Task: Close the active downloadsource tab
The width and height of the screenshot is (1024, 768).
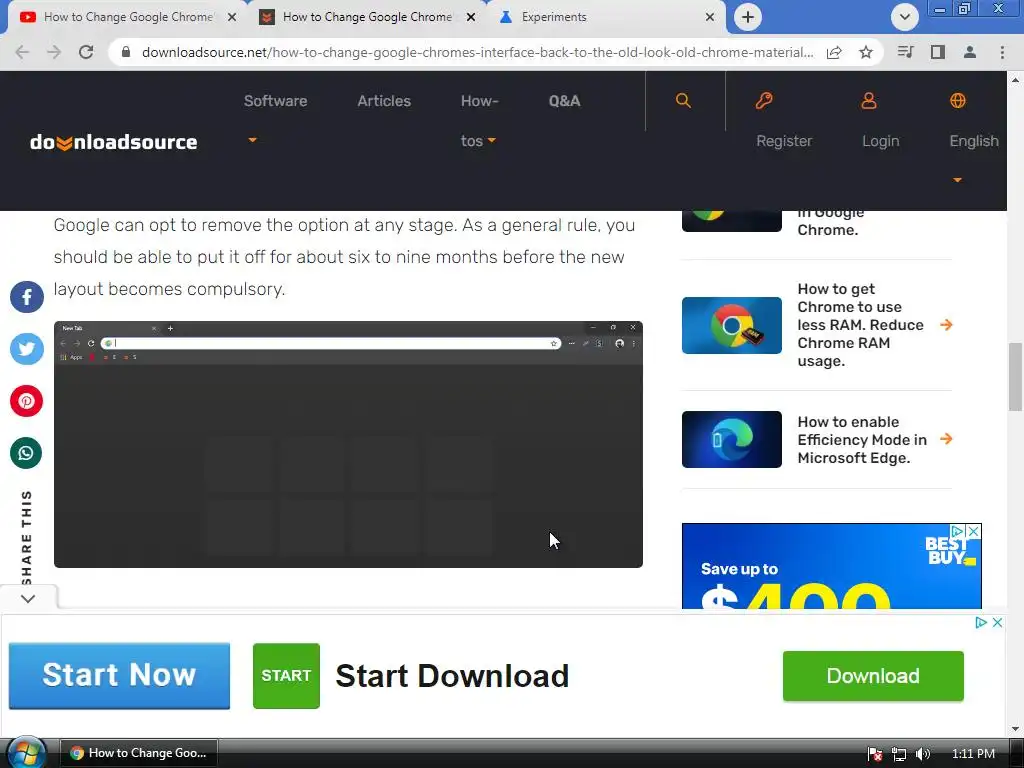Action: click(x=471, y=18)
